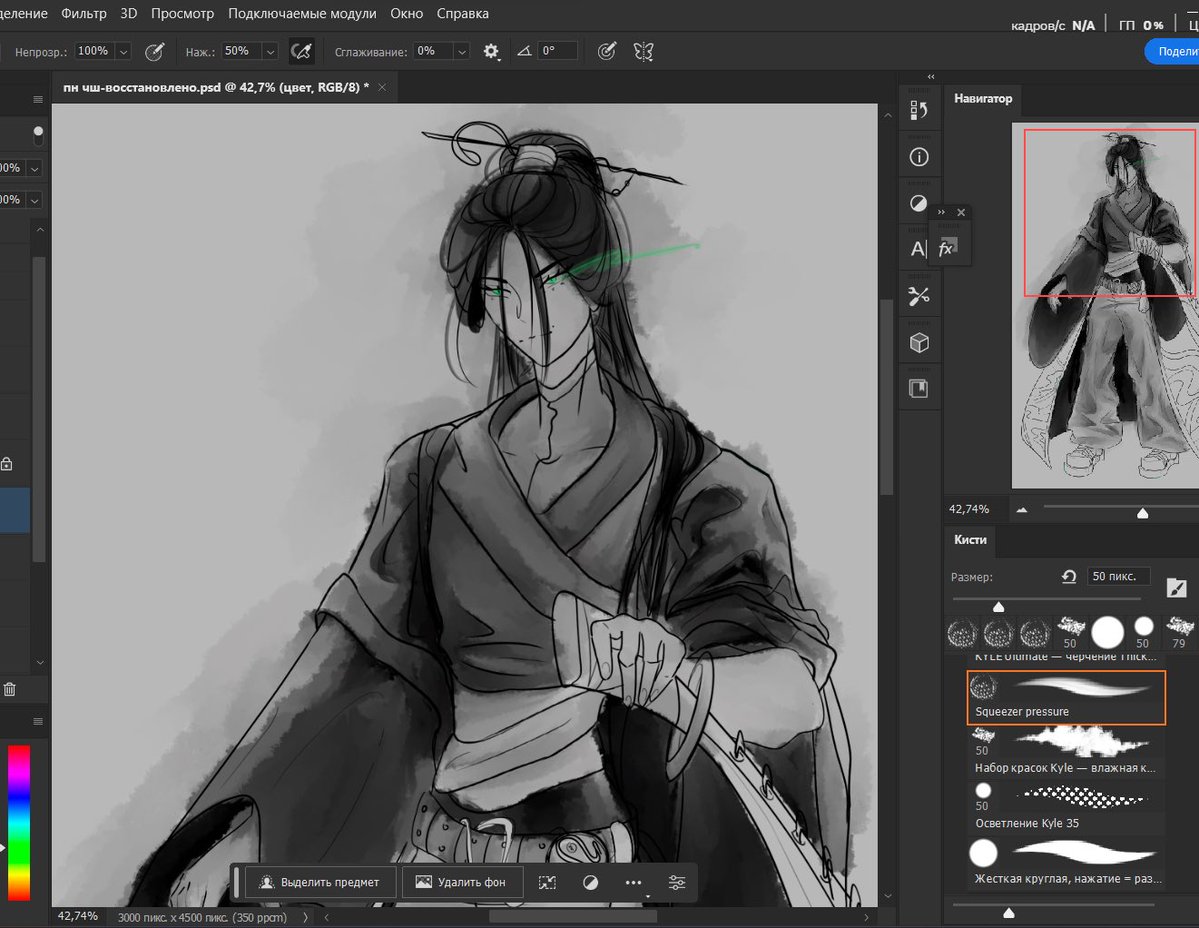Open the Фильтр menu

(x=83, y=13)
